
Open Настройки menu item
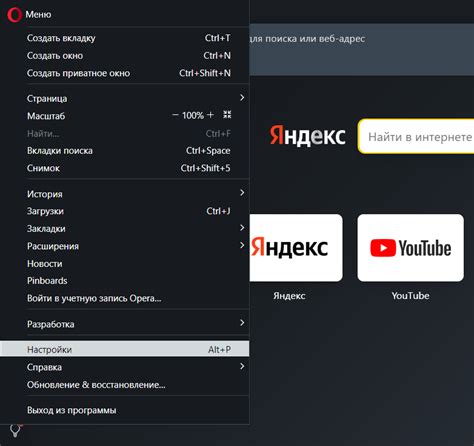coord(125,349)
